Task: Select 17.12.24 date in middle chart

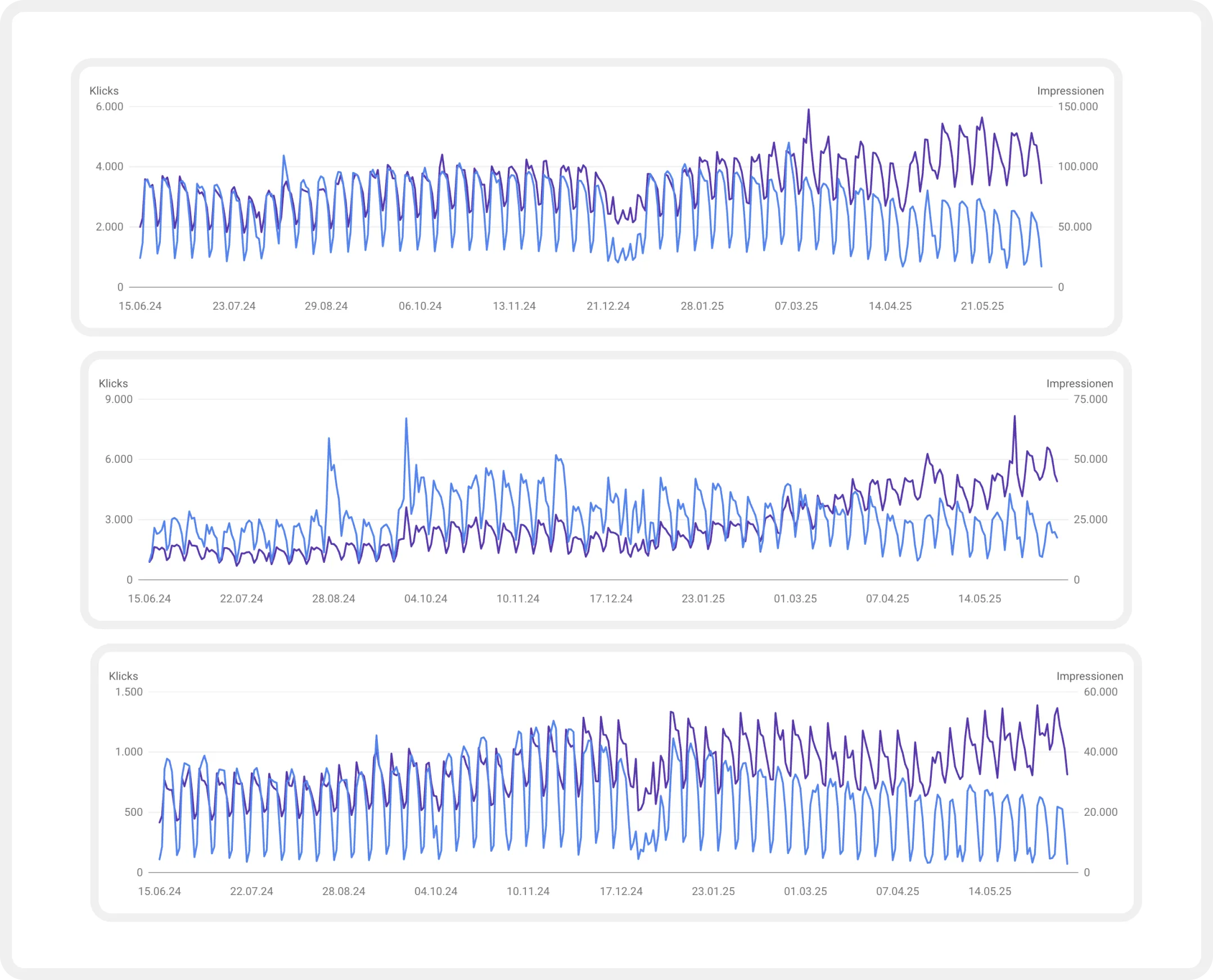Action: pos(611,598)
